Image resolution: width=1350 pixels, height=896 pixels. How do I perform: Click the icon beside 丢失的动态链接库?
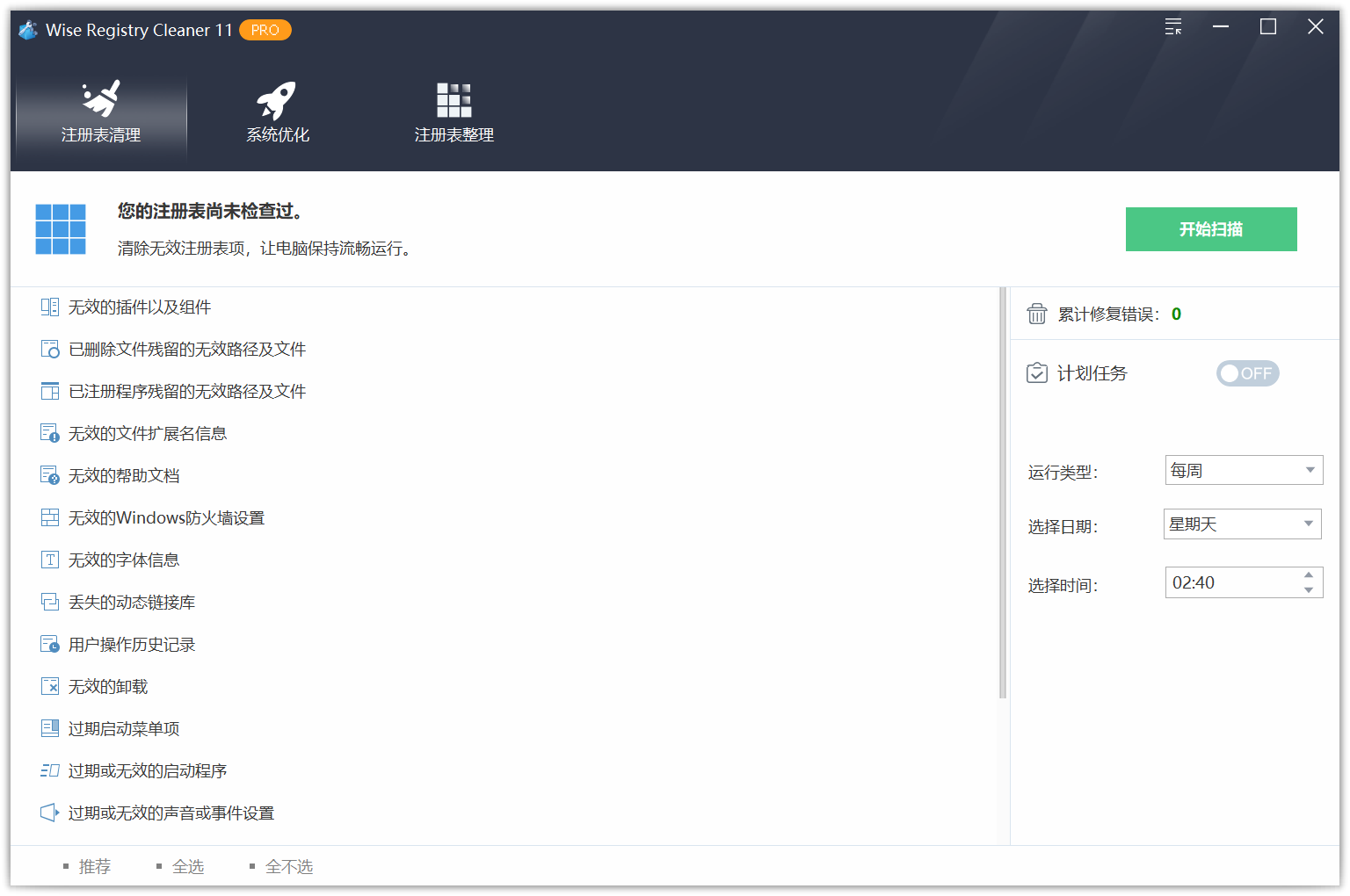(50, 603)
